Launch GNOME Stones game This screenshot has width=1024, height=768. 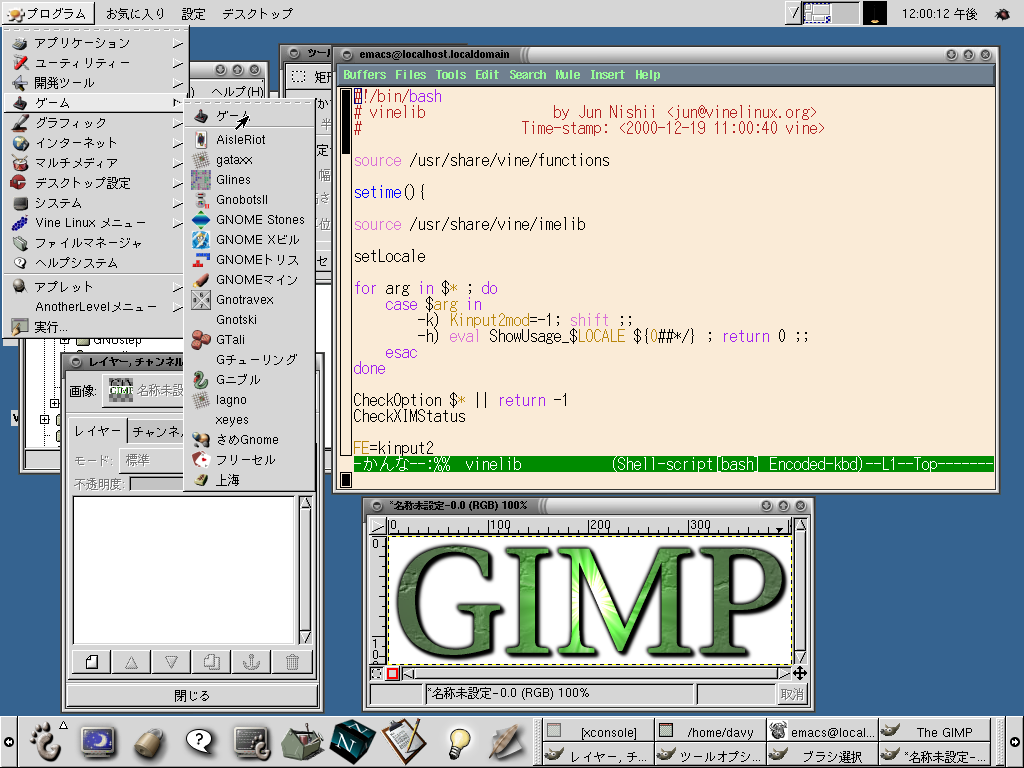pyautogui.click(x=249, y=219)
